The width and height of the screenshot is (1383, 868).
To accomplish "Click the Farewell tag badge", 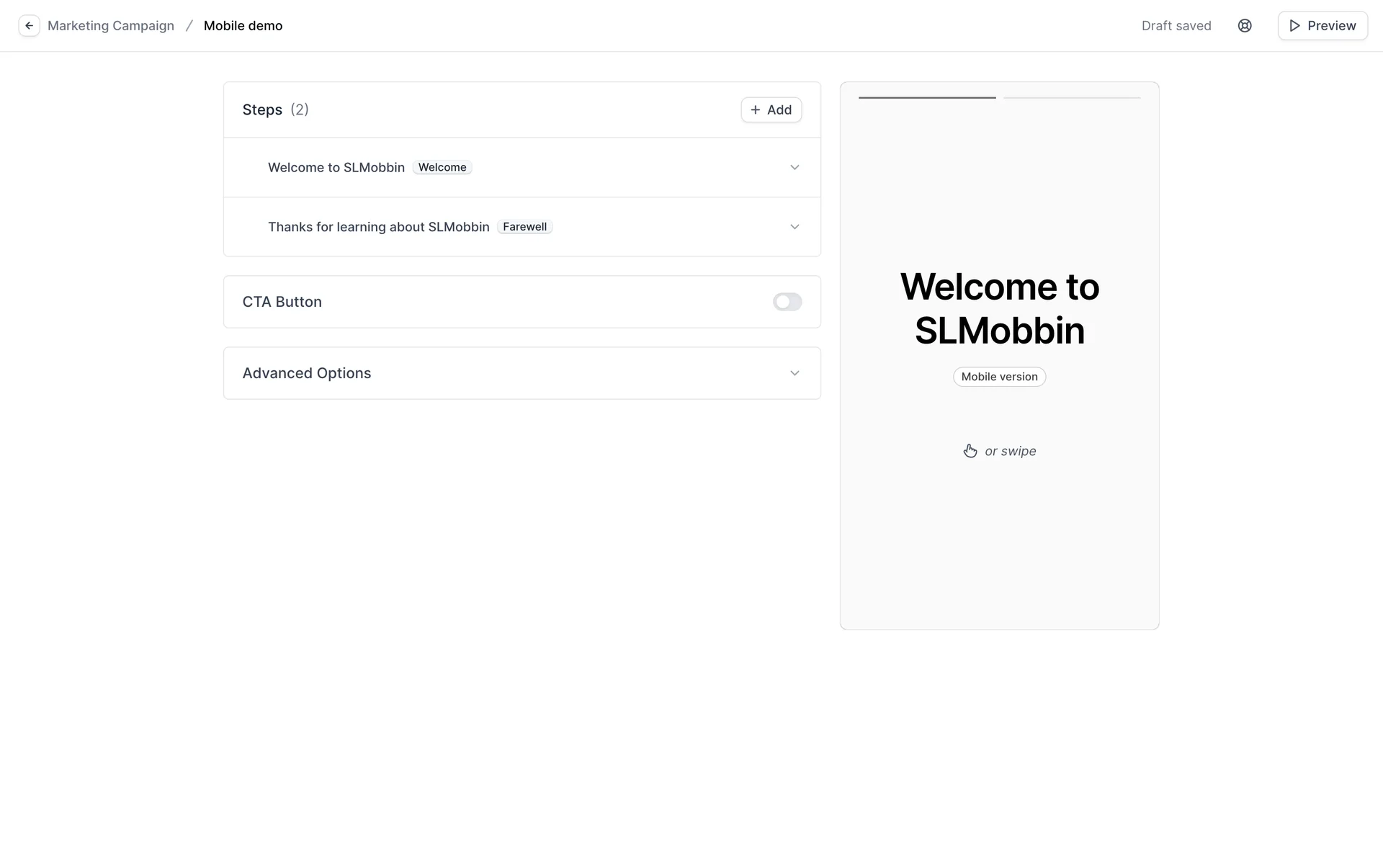I will tap(524, 227).
